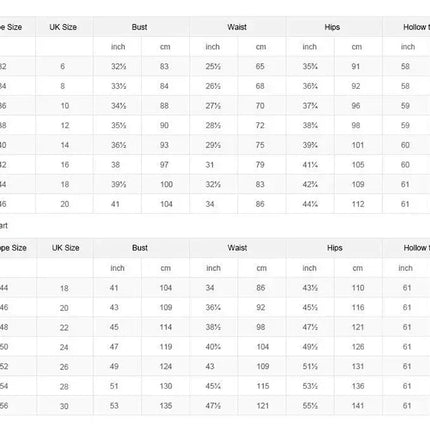Click waist cm value 79 in top table
430x430 pixels.
point(260,165)
